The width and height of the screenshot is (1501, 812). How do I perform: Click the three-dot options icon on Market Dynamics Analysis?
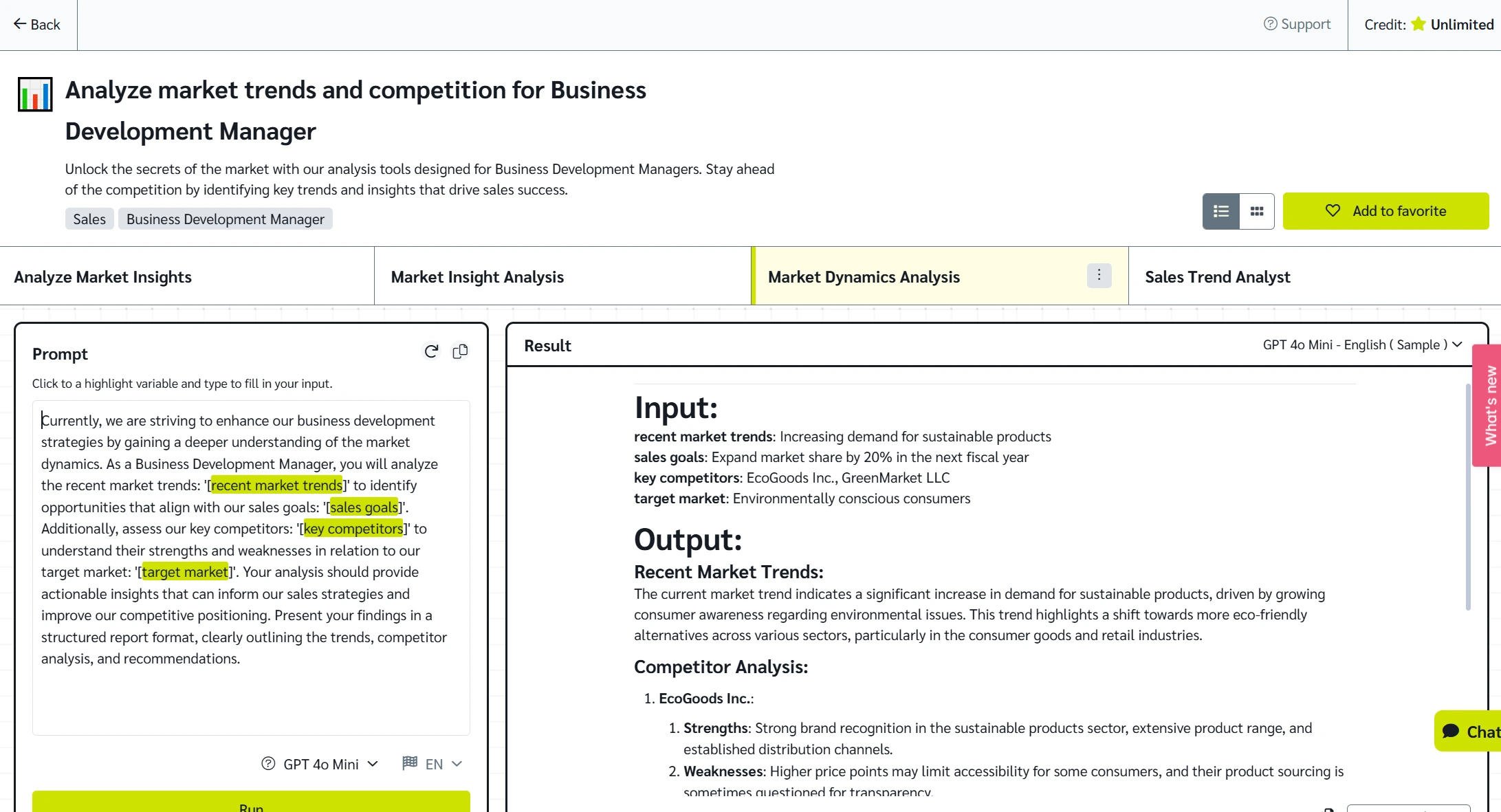(1099, 275)
